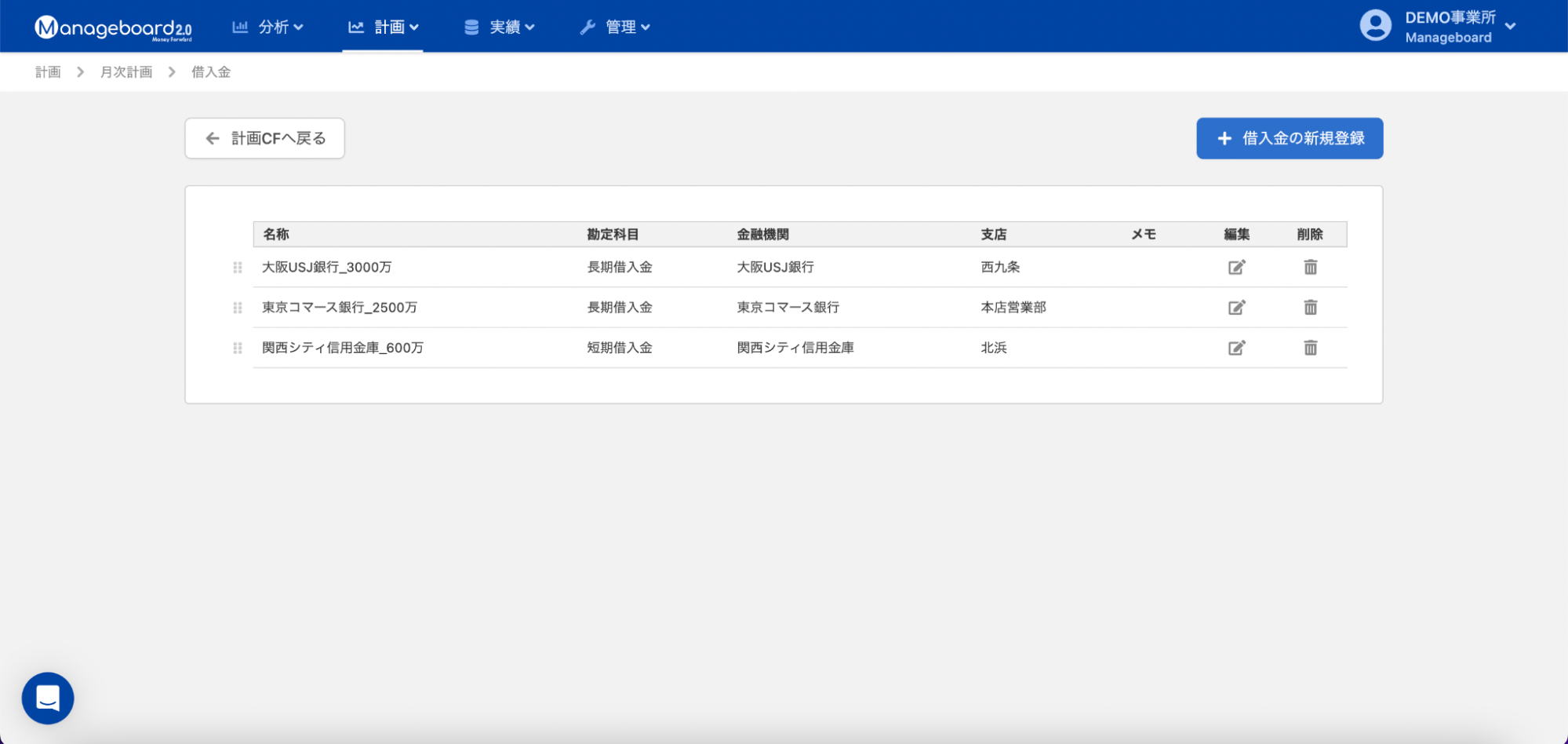
Task: Click the 編集 column header
Action: [1237, 234]
